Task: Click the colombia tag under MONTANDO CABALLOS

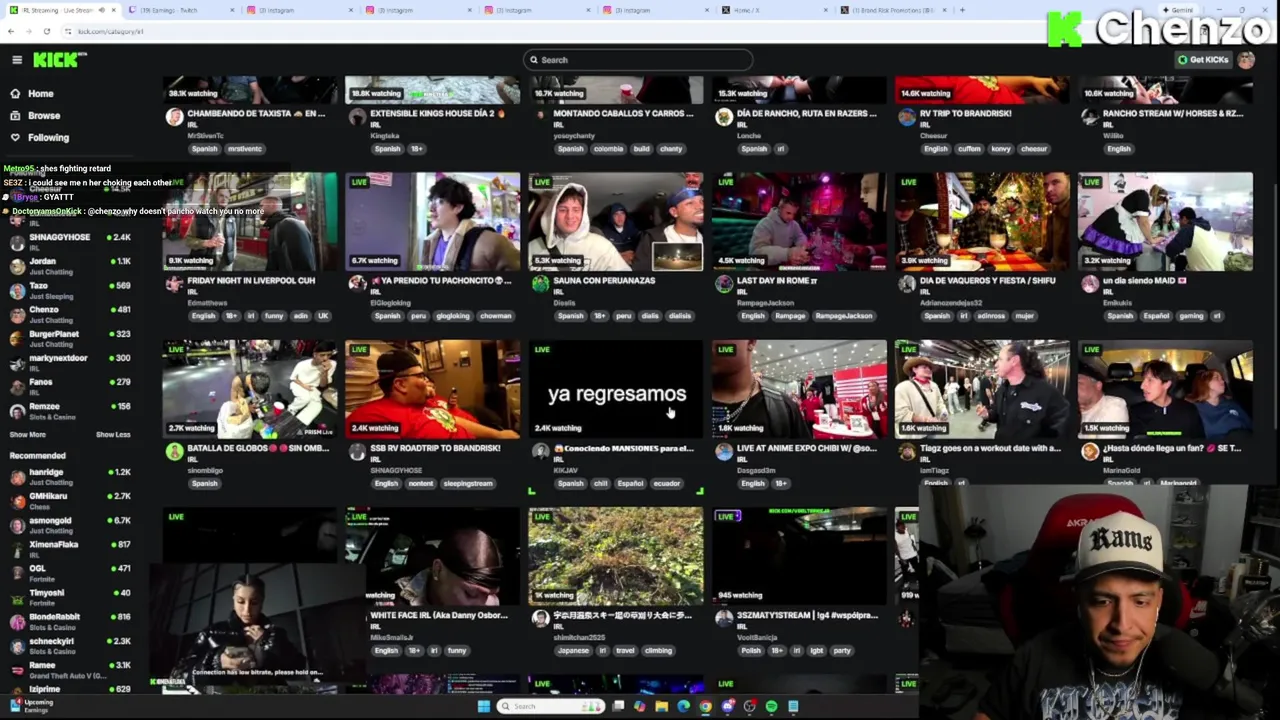Action: pyautogui.click(x=607, y=149)
